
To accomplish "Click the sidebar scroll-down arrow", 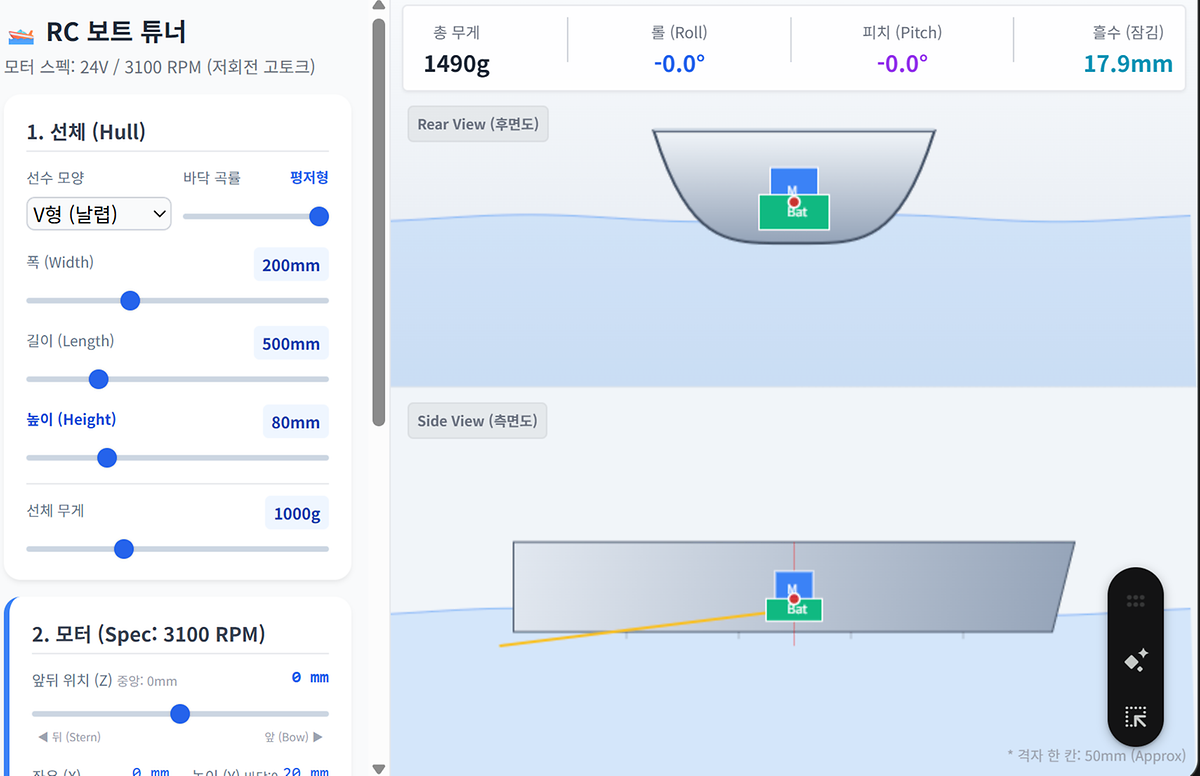I will point(378,768).
